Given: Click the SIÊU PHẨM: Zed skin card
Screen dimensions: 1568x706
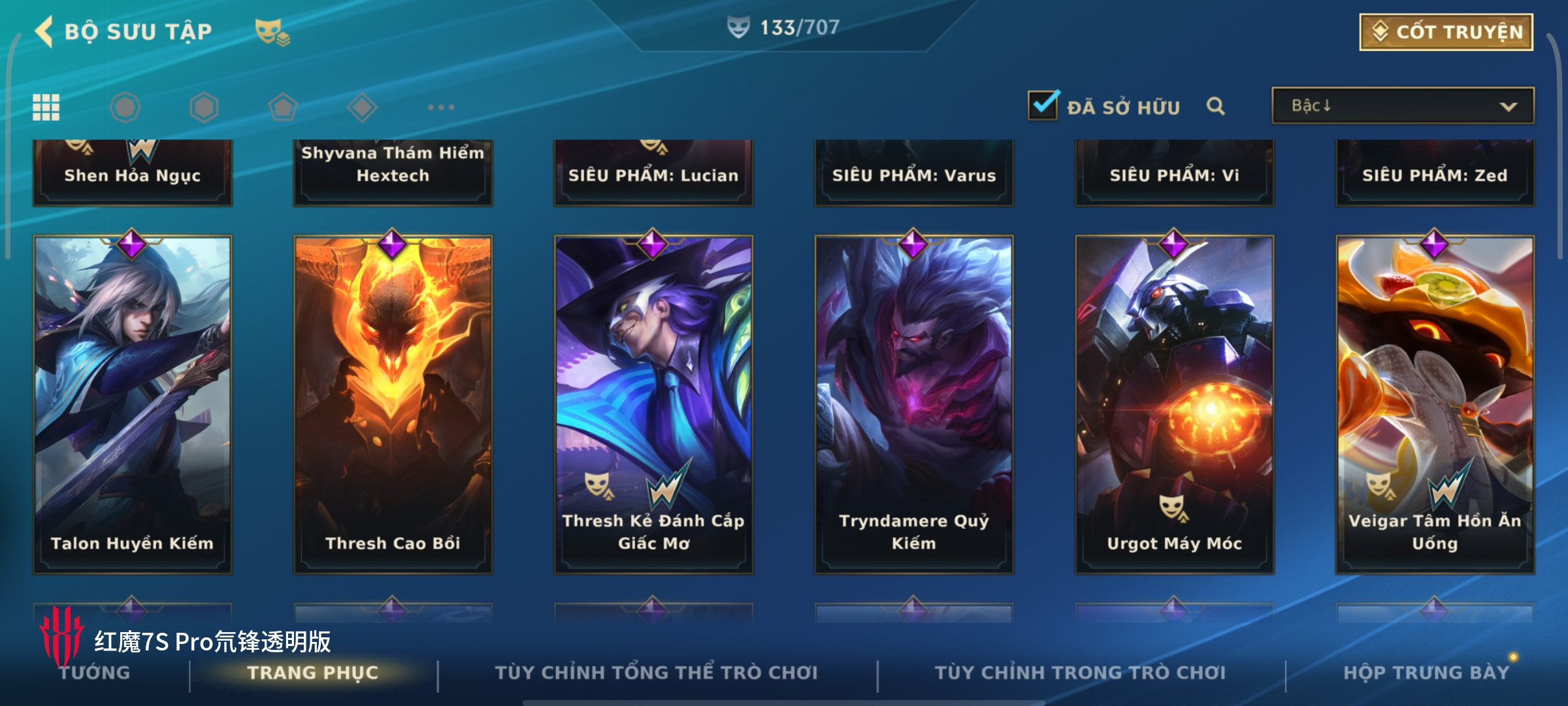Looking at the screenshot, I should point(1435,173).
